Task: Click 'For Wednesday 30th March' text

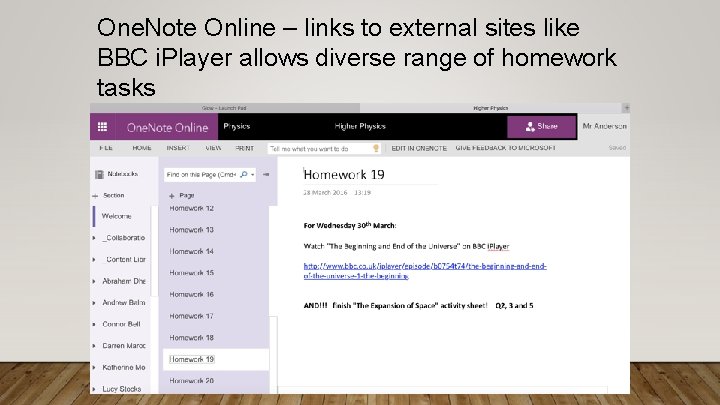Action: pyautogui.click(x=350, y=225)
